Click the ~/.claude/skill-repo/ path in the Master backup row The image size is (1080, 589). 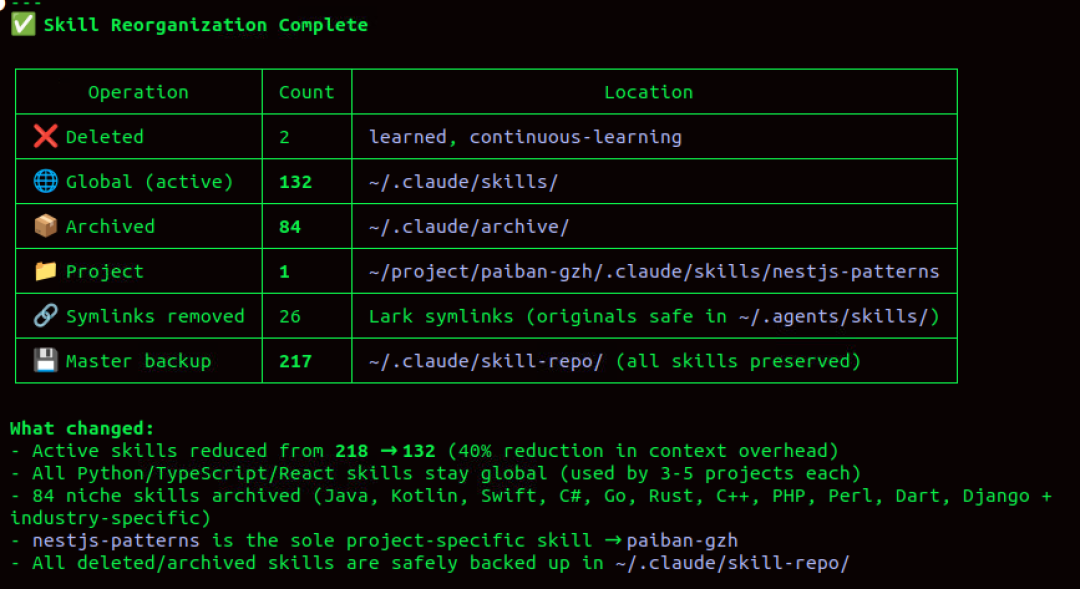click(486, 361)
